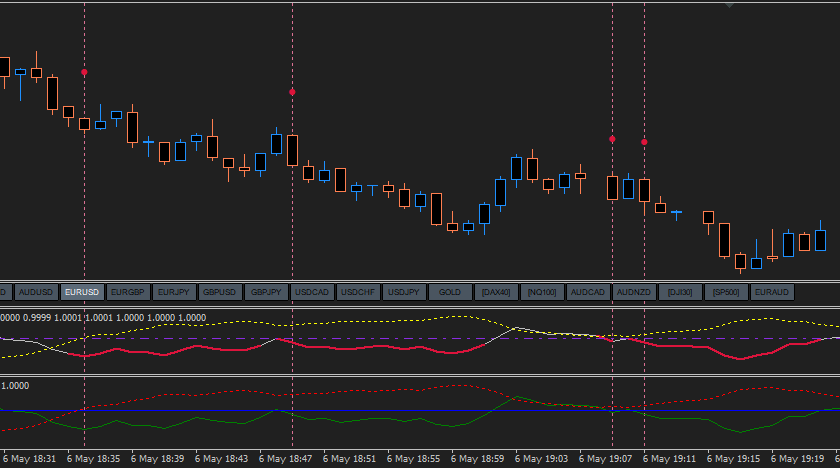Viewport: 840px width, 468px height.
Task: Select the EURUSD symbol button
Action: click(x=82, y=292)
